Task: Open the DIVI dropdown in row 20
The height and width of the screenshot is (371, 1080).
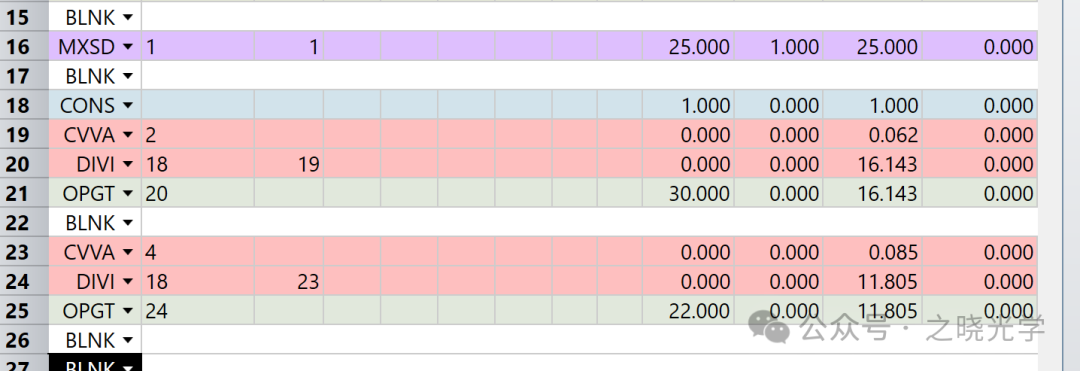Action: click(127, 165)
